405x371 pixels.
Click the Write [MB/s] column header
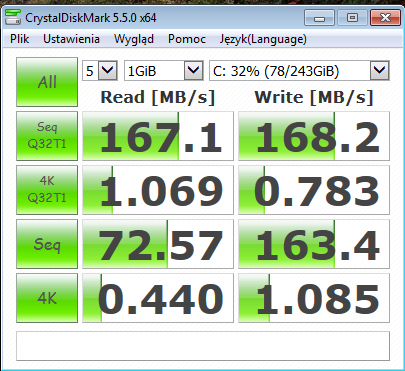[x=314, y=97]
